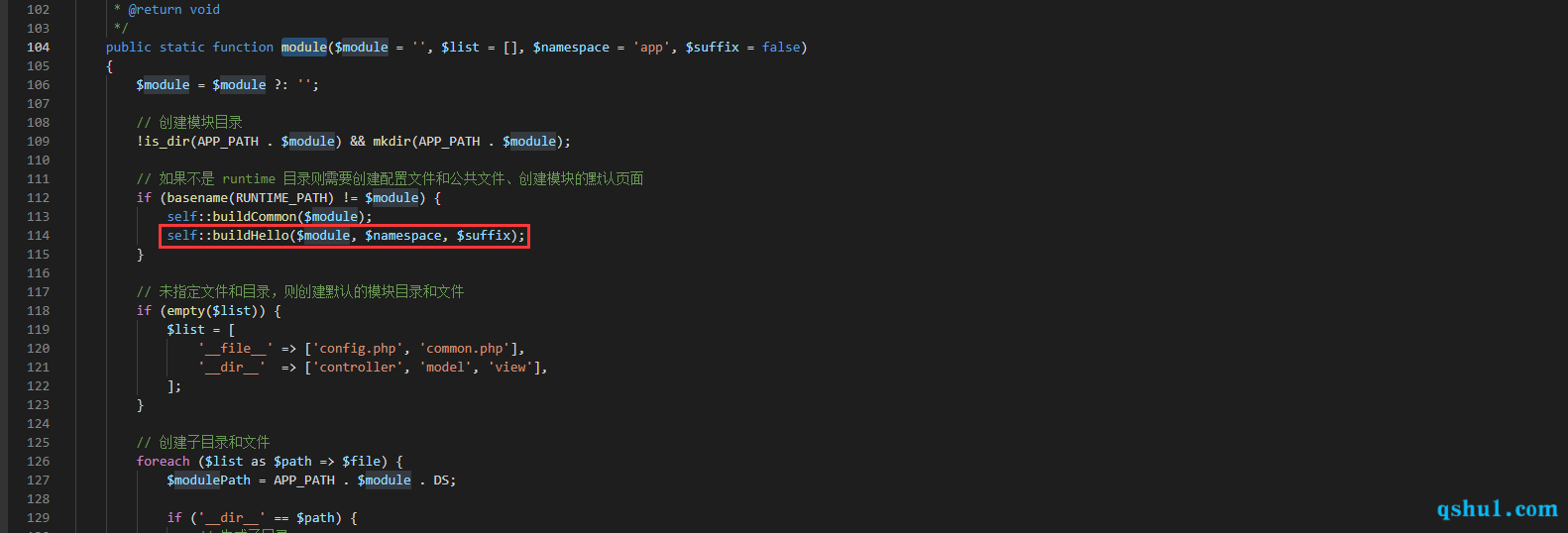This screenshot has height=533, width=1568.
Task: Click line number 126 in the gutter
Action: 38,462
